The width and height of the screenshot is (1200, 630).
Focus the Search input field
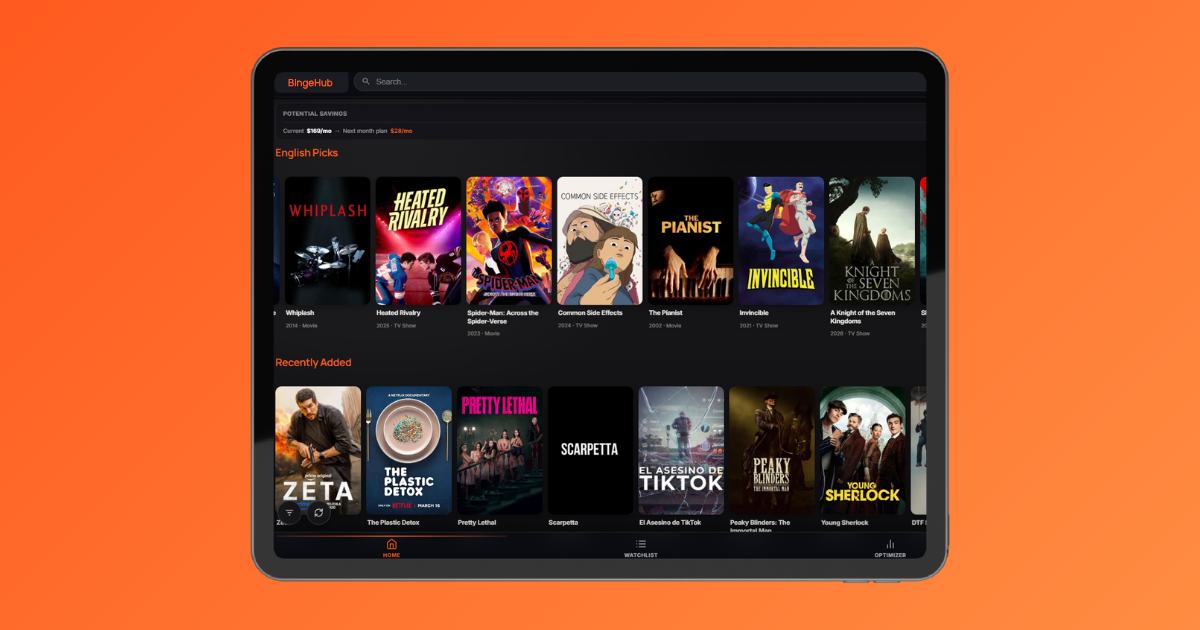(640, 82)
